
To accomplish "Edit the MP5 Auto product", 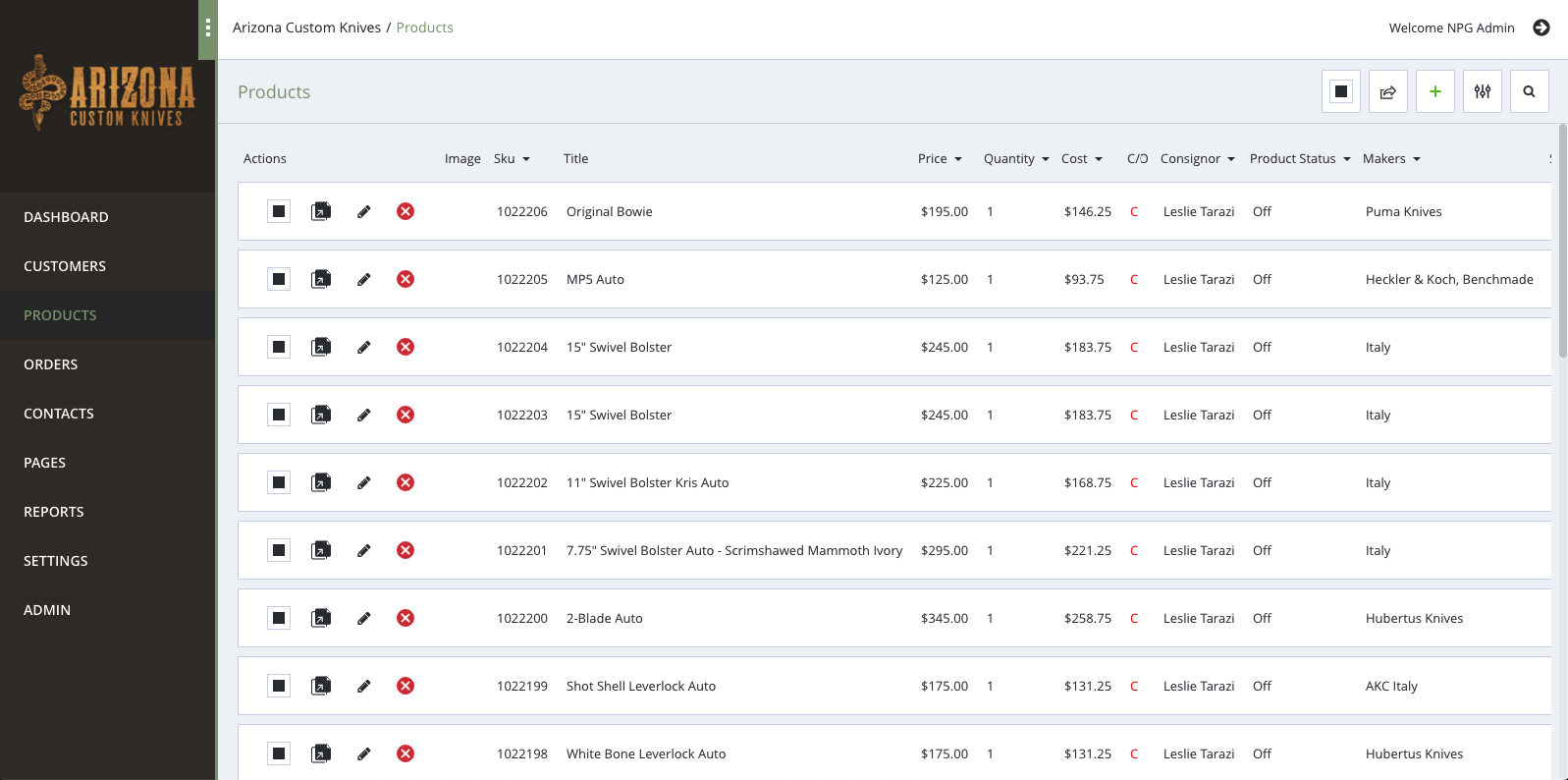I will pos(364,279).
